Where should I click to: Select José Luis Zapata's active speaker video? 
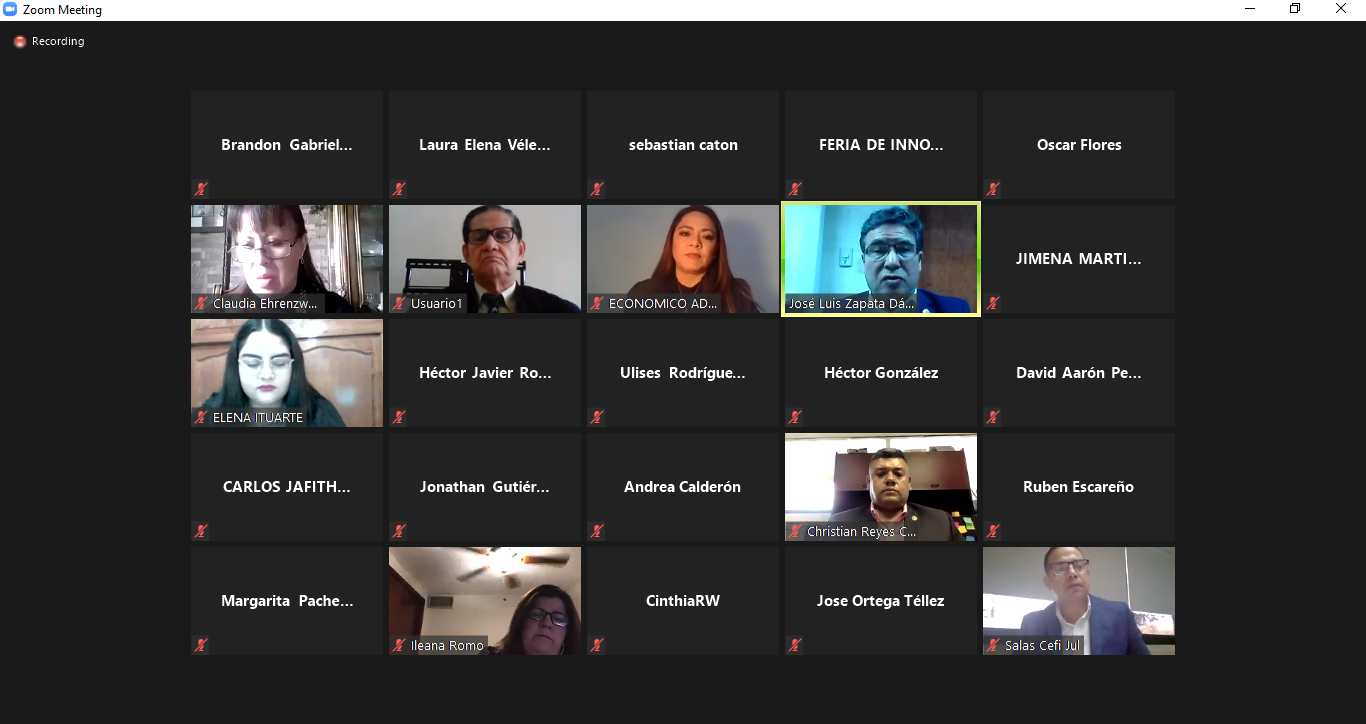coord(881,259)
